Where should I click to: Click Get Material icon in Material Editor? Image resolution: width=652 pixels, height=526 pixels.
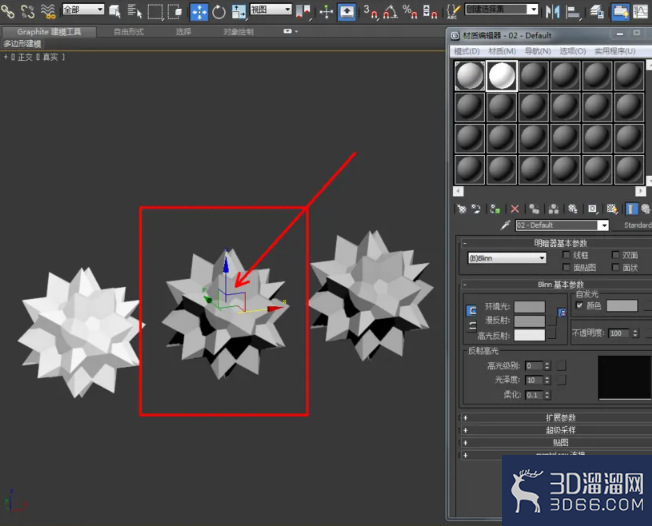tap(462, 209)
